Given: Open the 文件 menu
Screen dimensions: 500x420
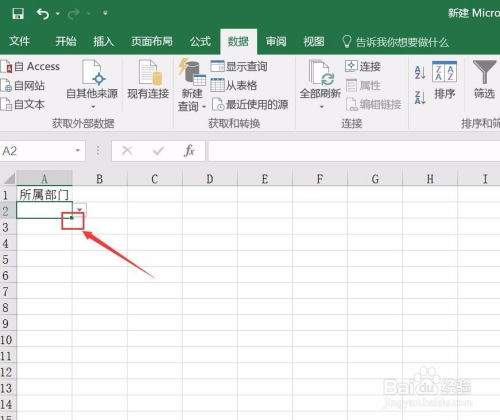Looking at the screenshot, I should pyautogui.click(x=19, y=41).
